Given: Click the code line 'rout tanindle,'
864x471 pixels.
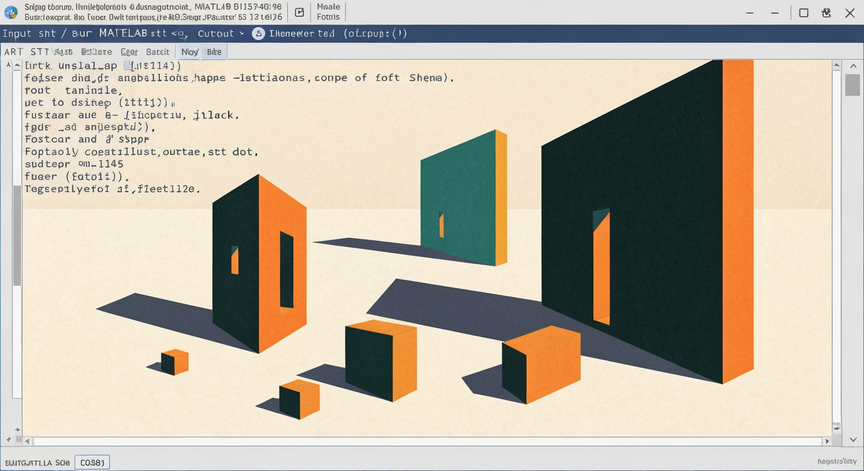Looking at the screenshot, I should point(71,90).
